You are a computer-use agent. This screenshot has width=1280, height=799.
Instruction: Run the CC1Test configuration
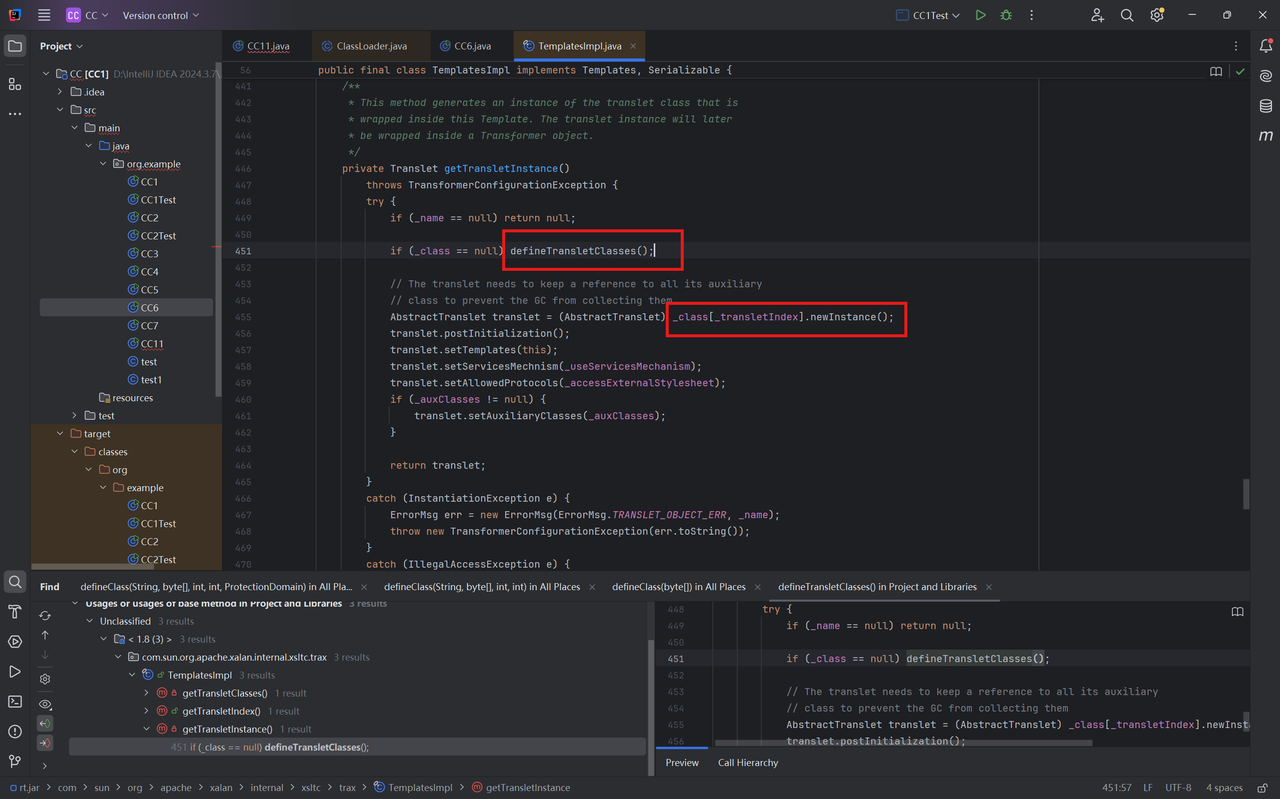coord(980,15)
